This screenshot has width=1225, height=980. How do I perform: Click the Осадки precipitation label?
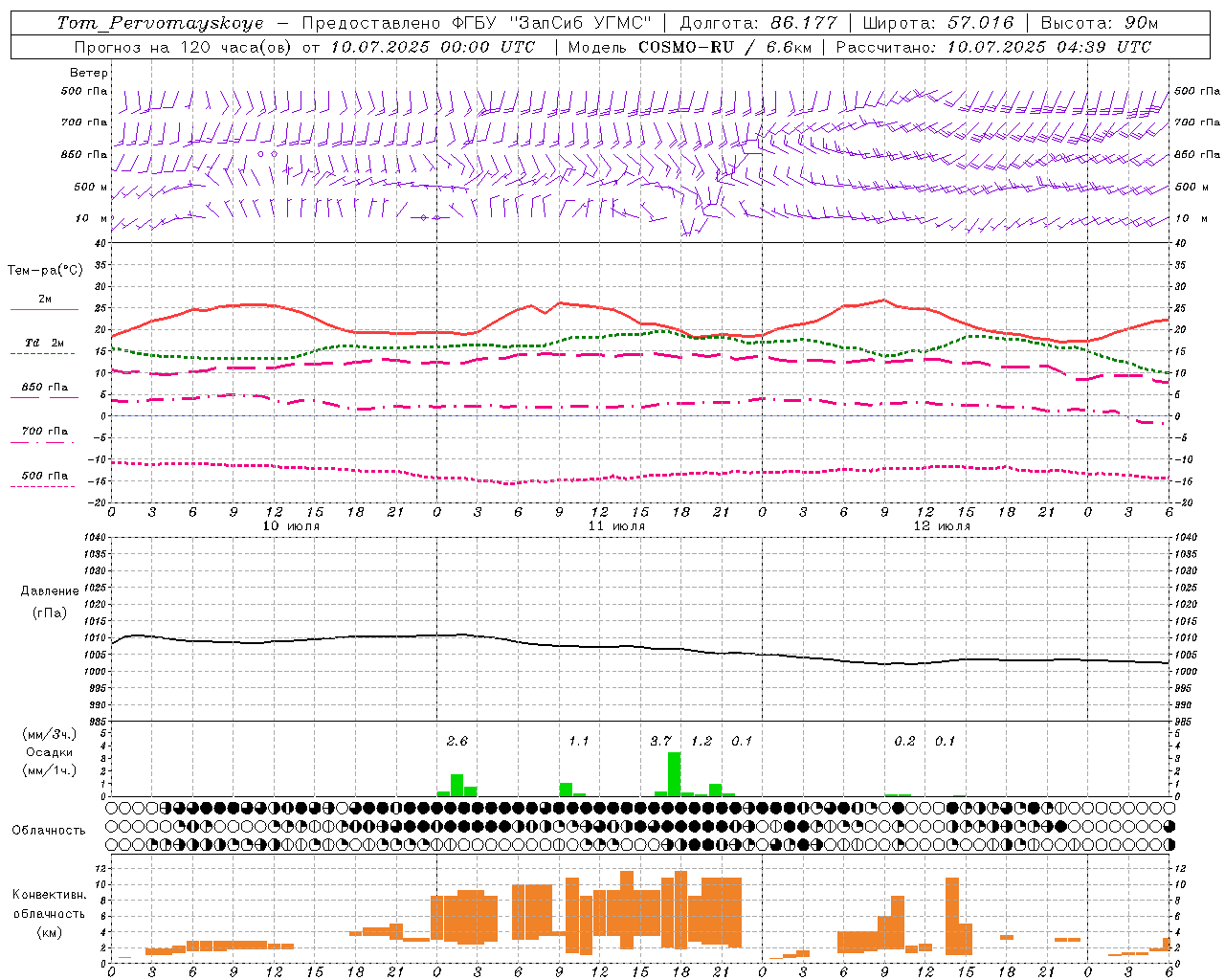click(x=50, y=752)
